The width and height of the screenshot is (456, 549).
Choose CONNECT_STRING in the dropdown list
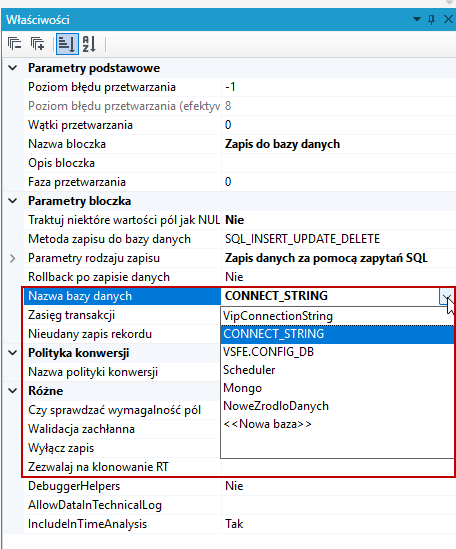point(337,334)
